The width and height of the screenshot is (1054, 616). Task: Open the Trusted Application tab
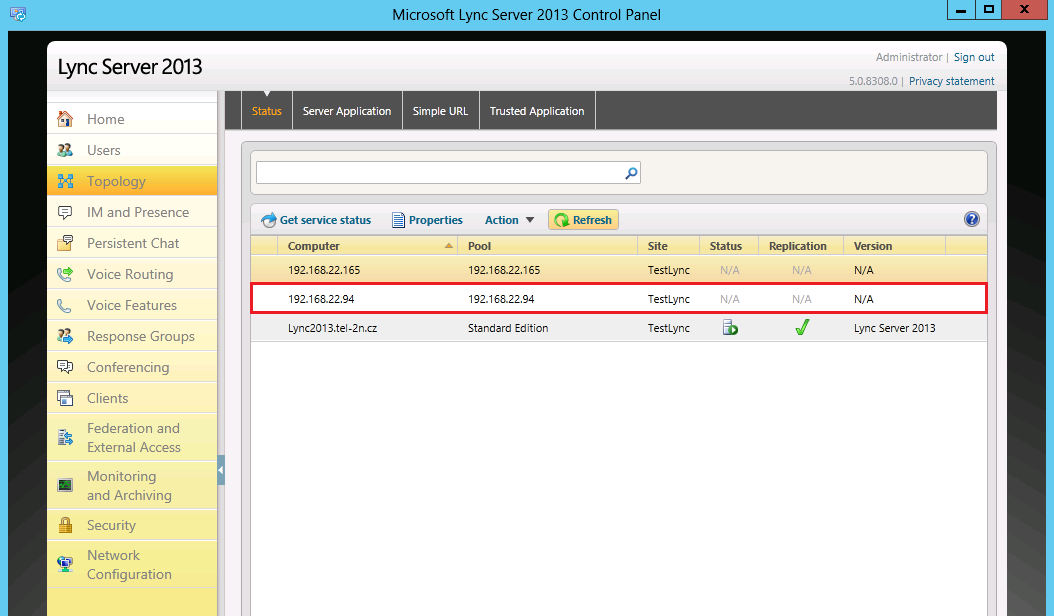pos(537,111)
